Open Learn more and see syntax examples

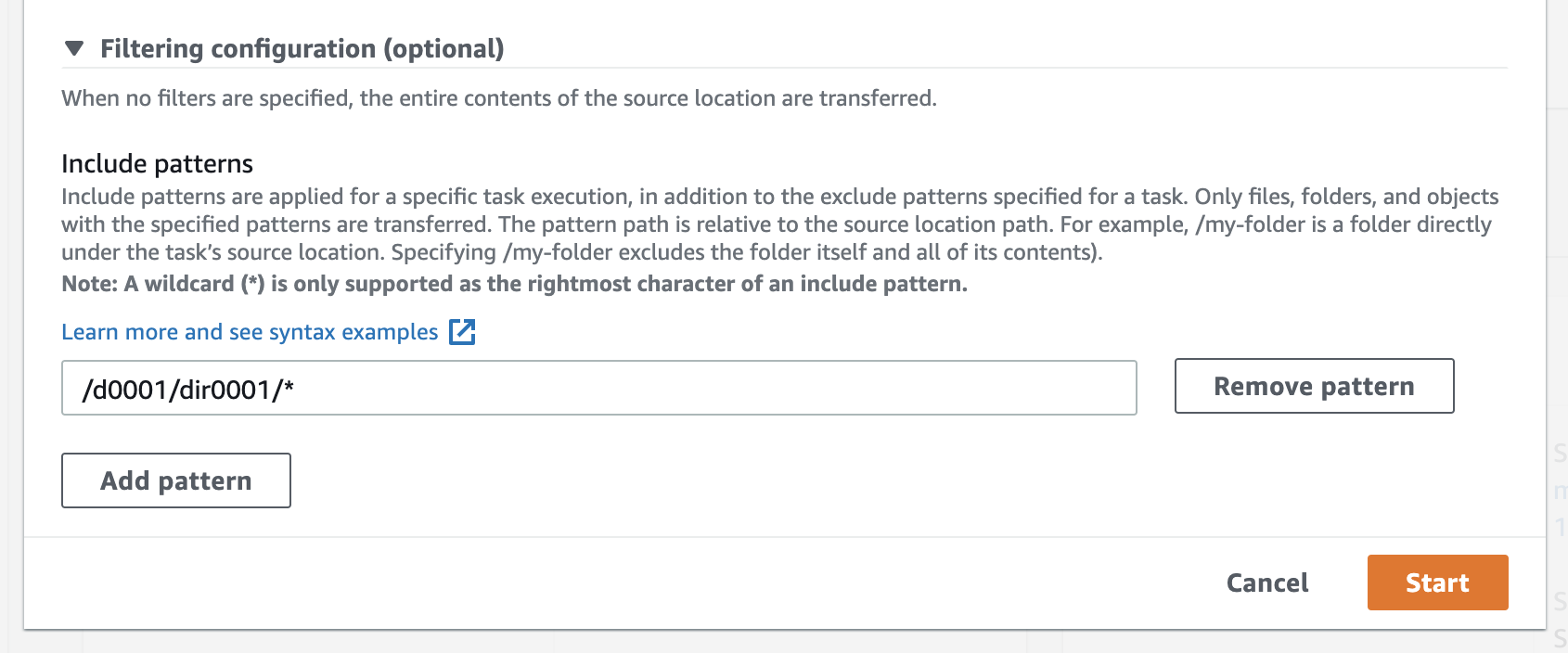pos(250,332)
